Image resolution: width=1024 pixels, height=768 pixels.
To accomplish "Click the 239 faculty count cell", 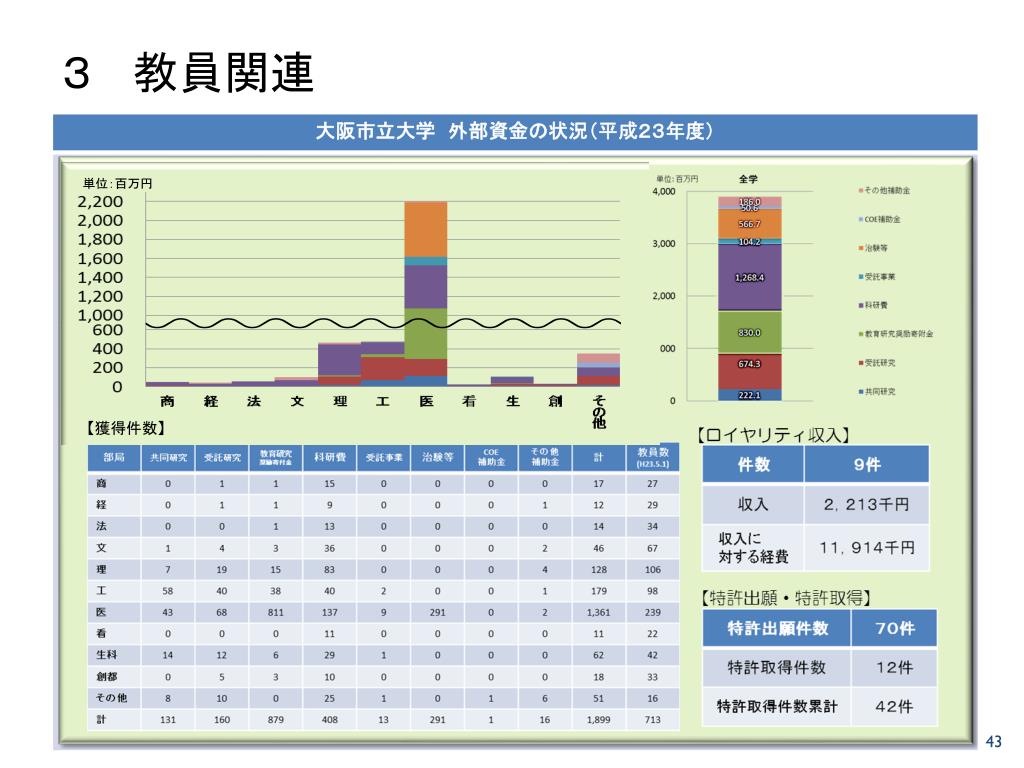I will tap(652, 612).
